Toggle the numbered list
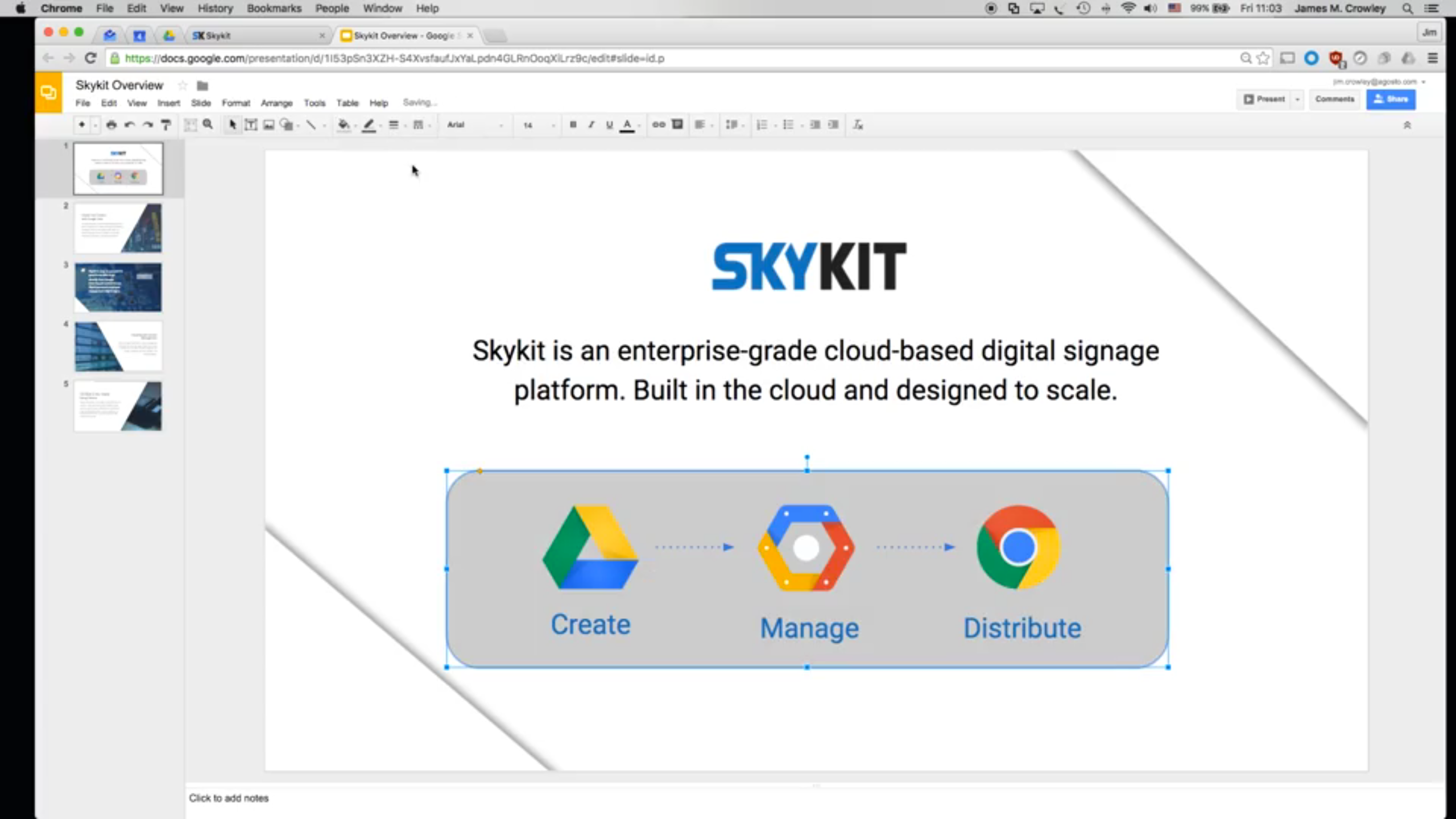The image size is (1456, 819). (763, 125)
